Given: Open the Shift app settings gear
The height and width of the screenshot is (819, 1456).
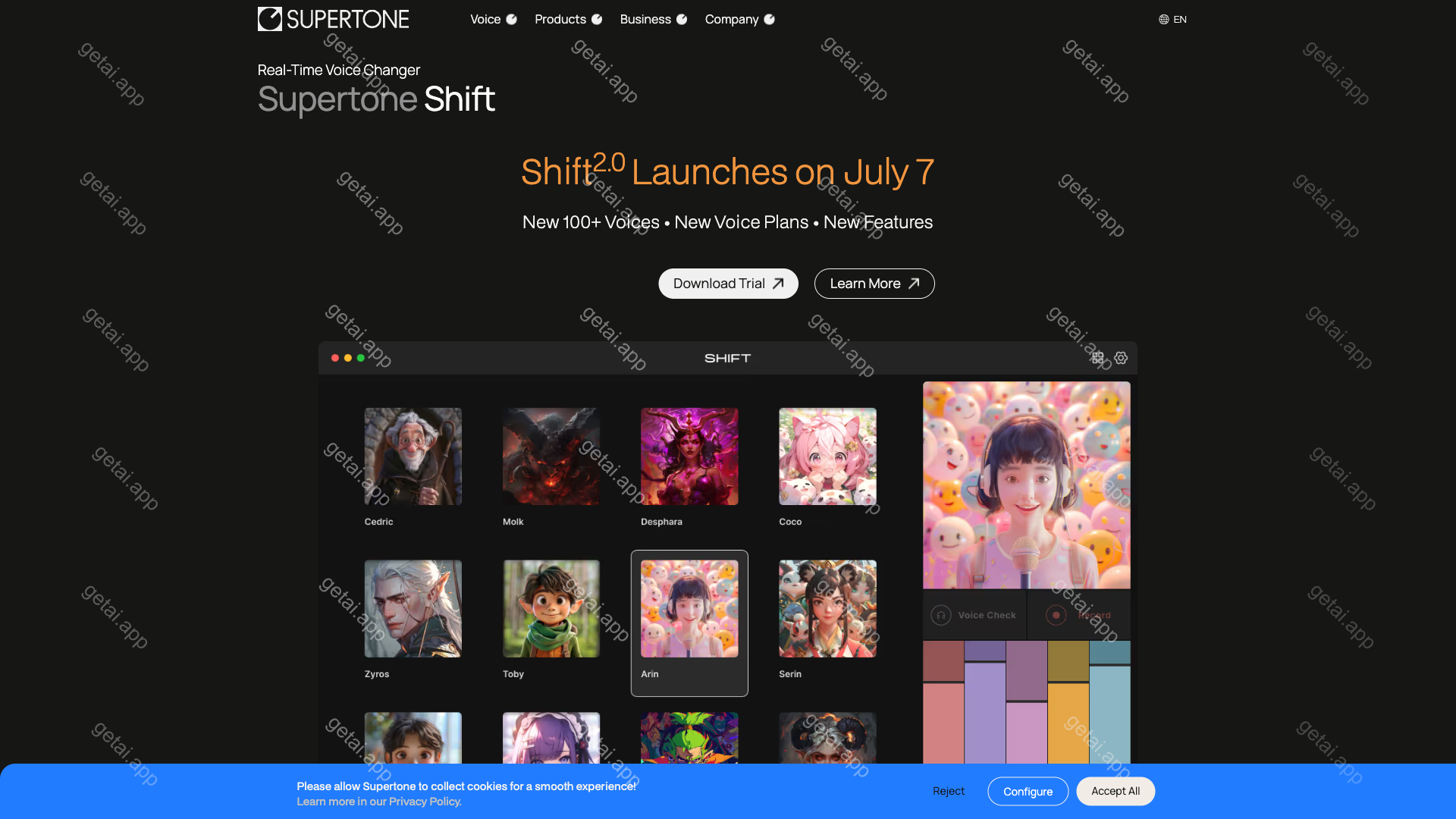Looking at the screenshot, I should tap(1121, 358).
